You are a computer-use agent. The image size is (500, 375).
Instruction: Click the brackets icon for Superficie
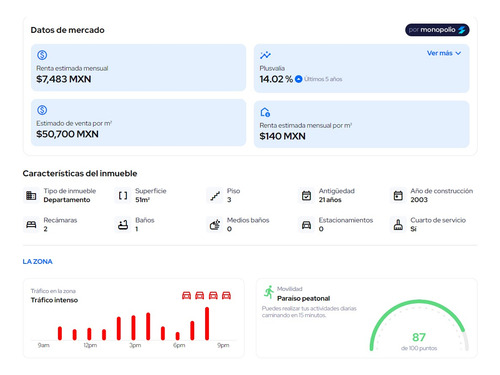point(123,195)
